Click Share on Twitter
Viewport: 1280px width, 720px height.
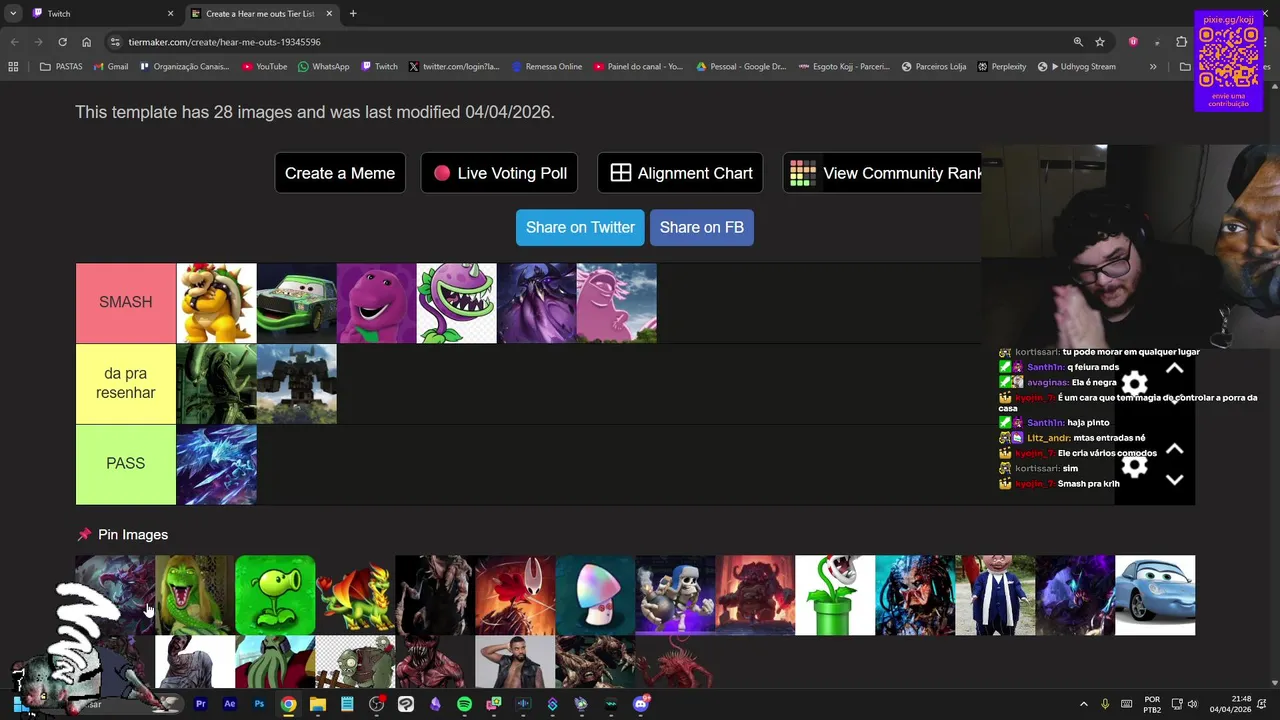point(580,227)
